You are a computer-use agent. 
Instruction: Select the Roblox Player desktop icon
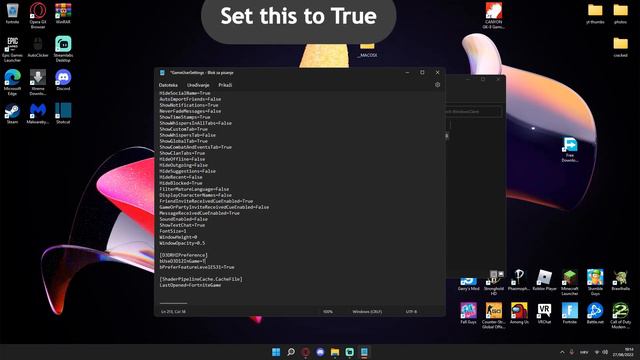click(544, 280)
